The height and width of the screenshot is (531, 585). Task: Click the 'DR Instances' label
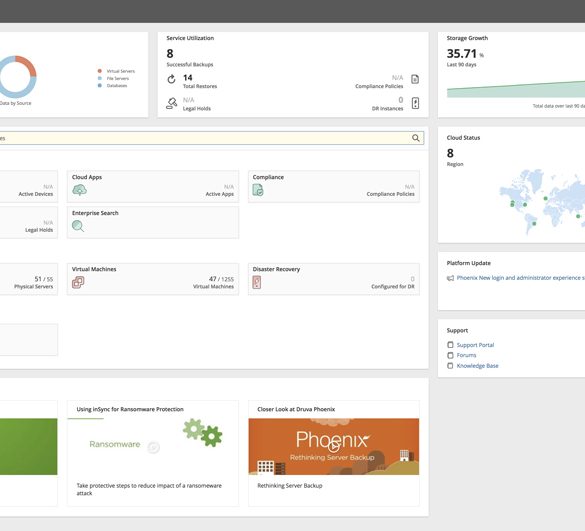tap(387, 109)
